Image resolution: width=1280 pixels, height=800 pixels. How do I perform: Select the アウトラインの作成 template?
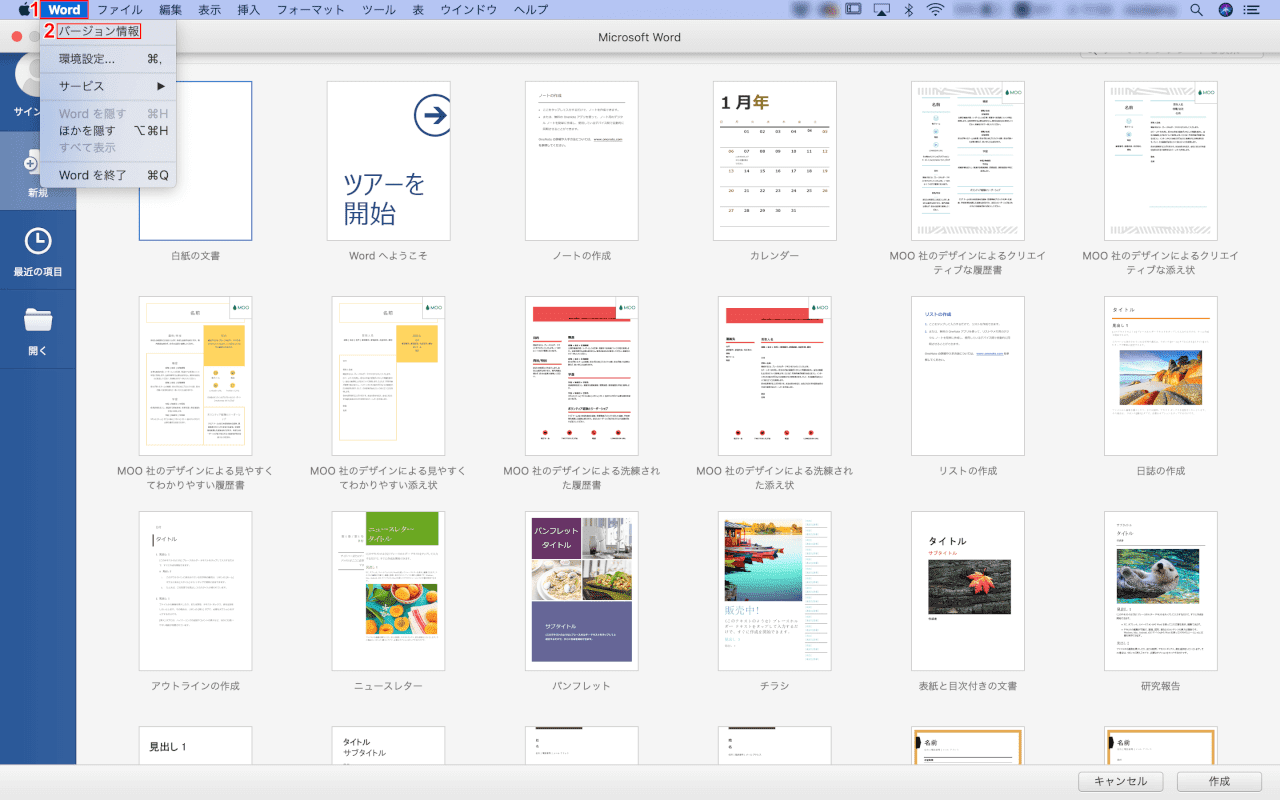[x=195, y=591]
